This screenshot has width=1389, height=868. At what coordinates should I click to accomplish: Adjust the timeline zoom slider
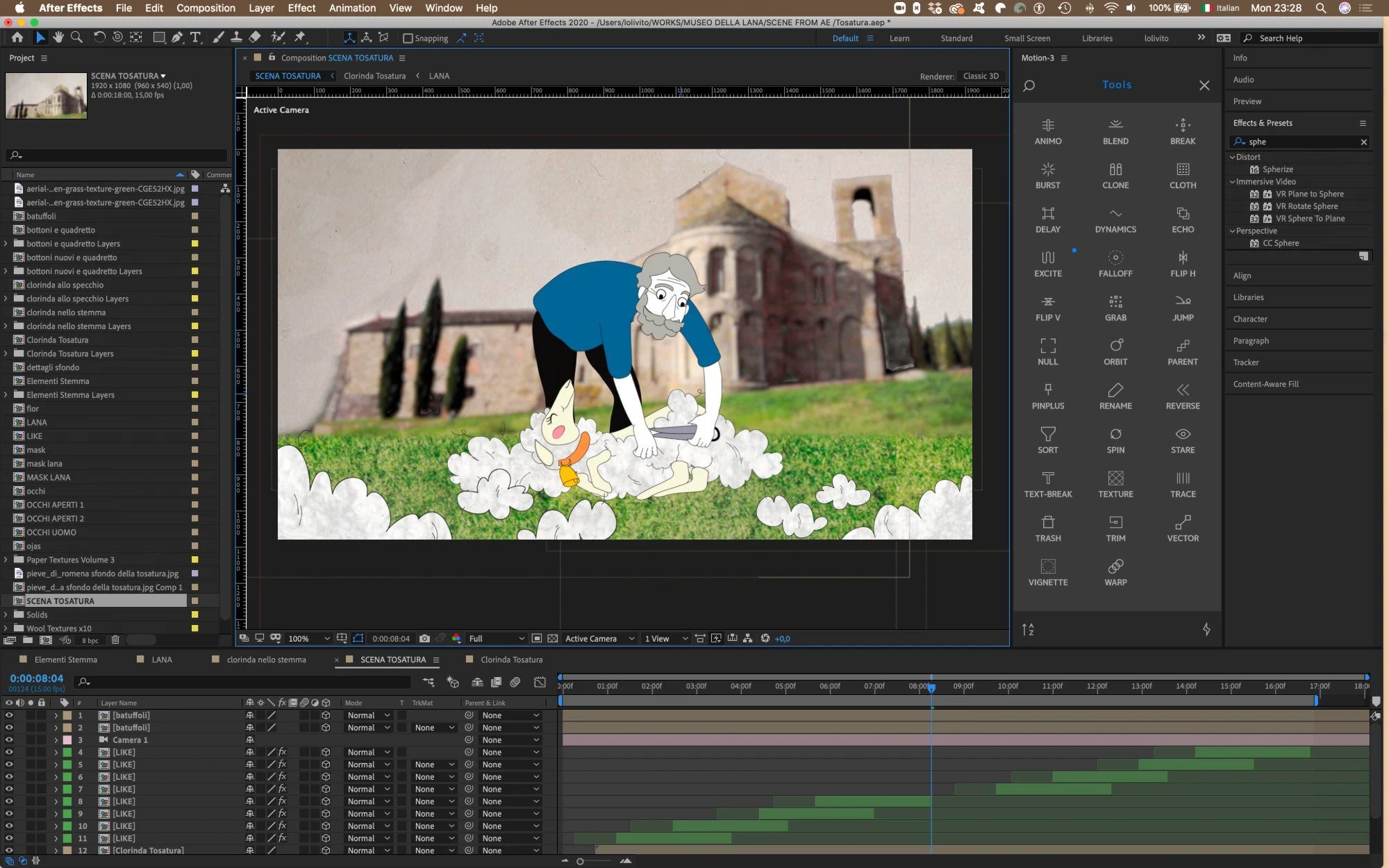[x=581, y=861]
